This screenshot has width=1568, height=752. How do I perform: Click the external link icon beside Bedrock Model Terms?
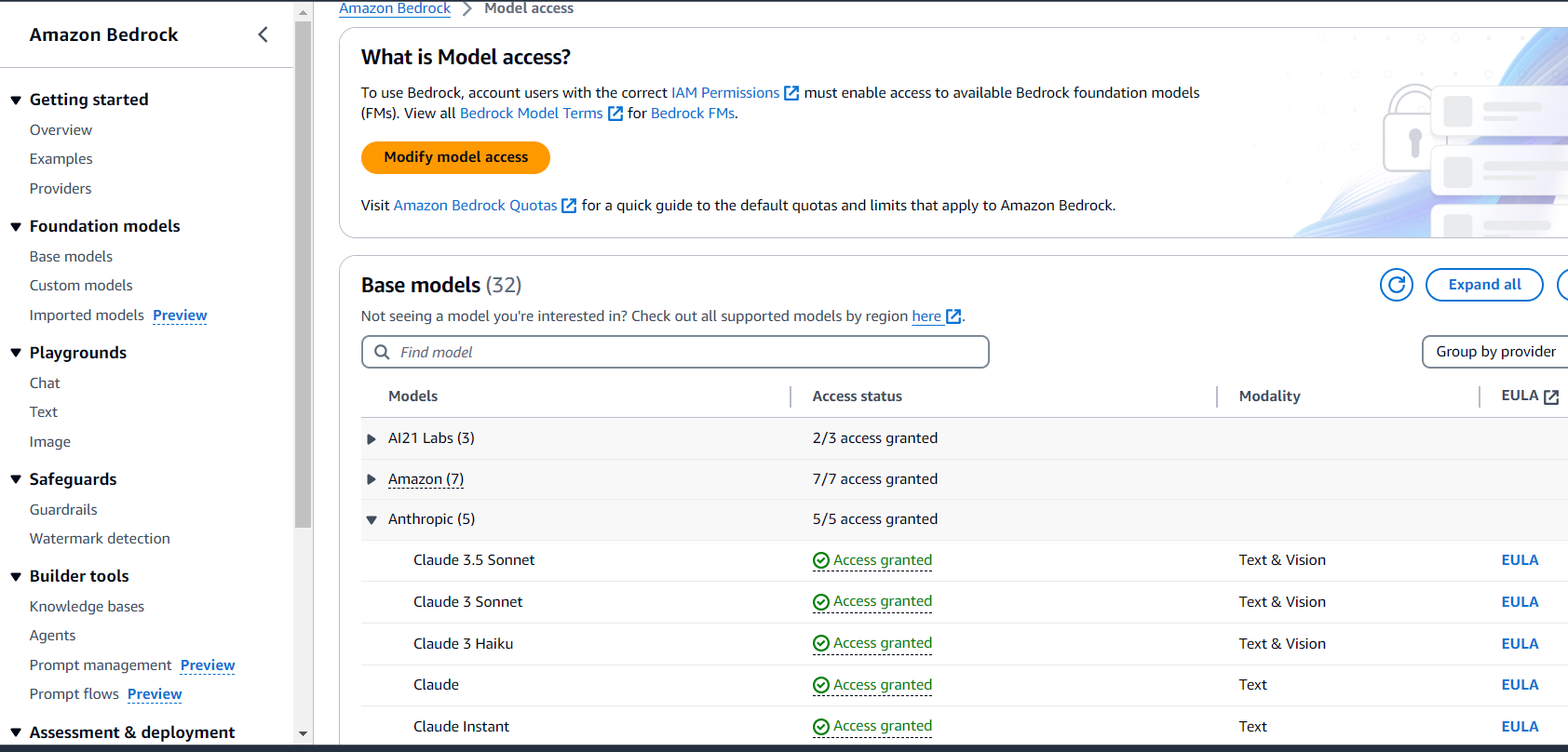click(615, 114)
